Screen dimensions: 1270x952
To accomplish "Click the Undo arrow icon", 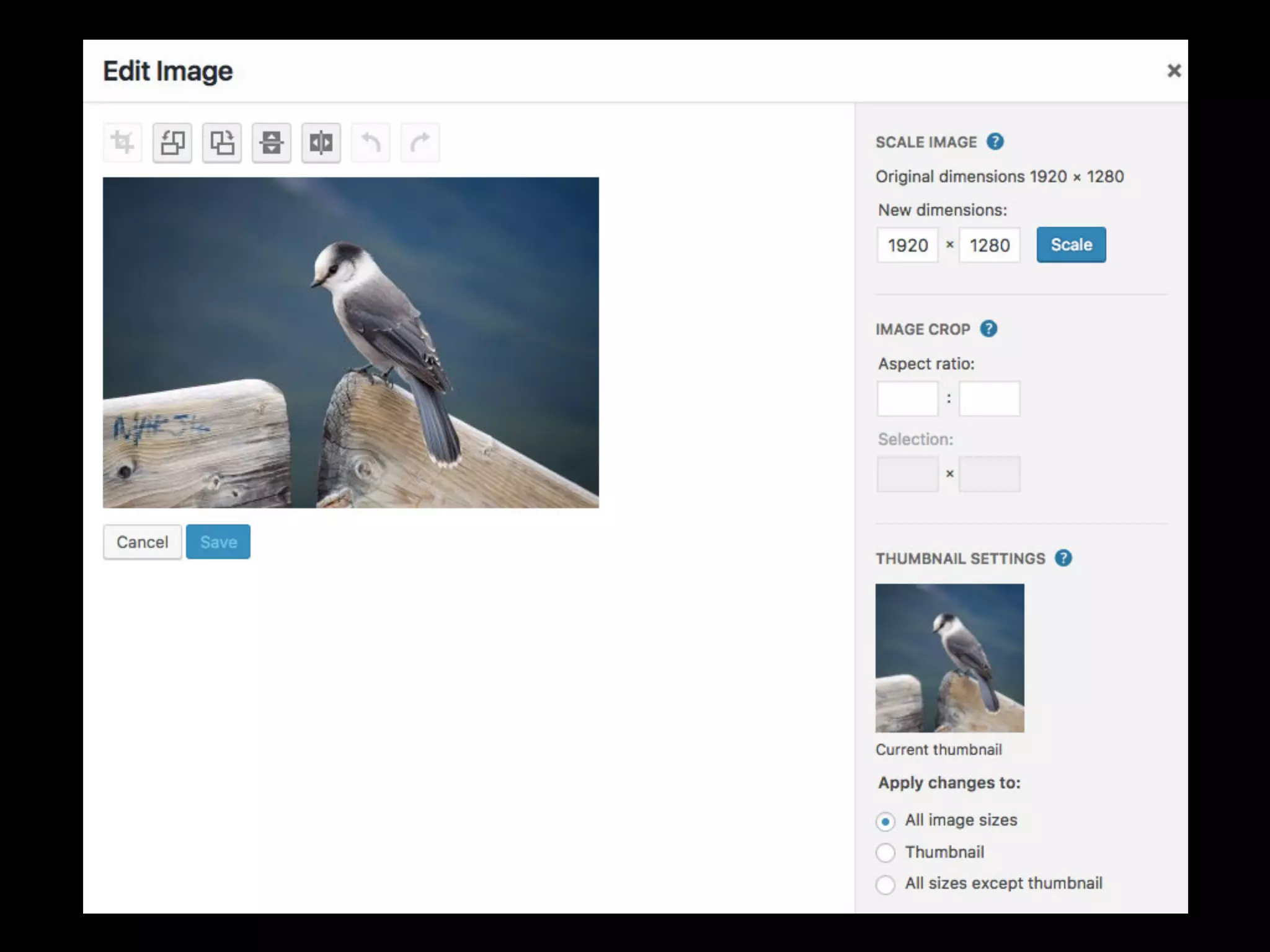I will tap(371, 143).
